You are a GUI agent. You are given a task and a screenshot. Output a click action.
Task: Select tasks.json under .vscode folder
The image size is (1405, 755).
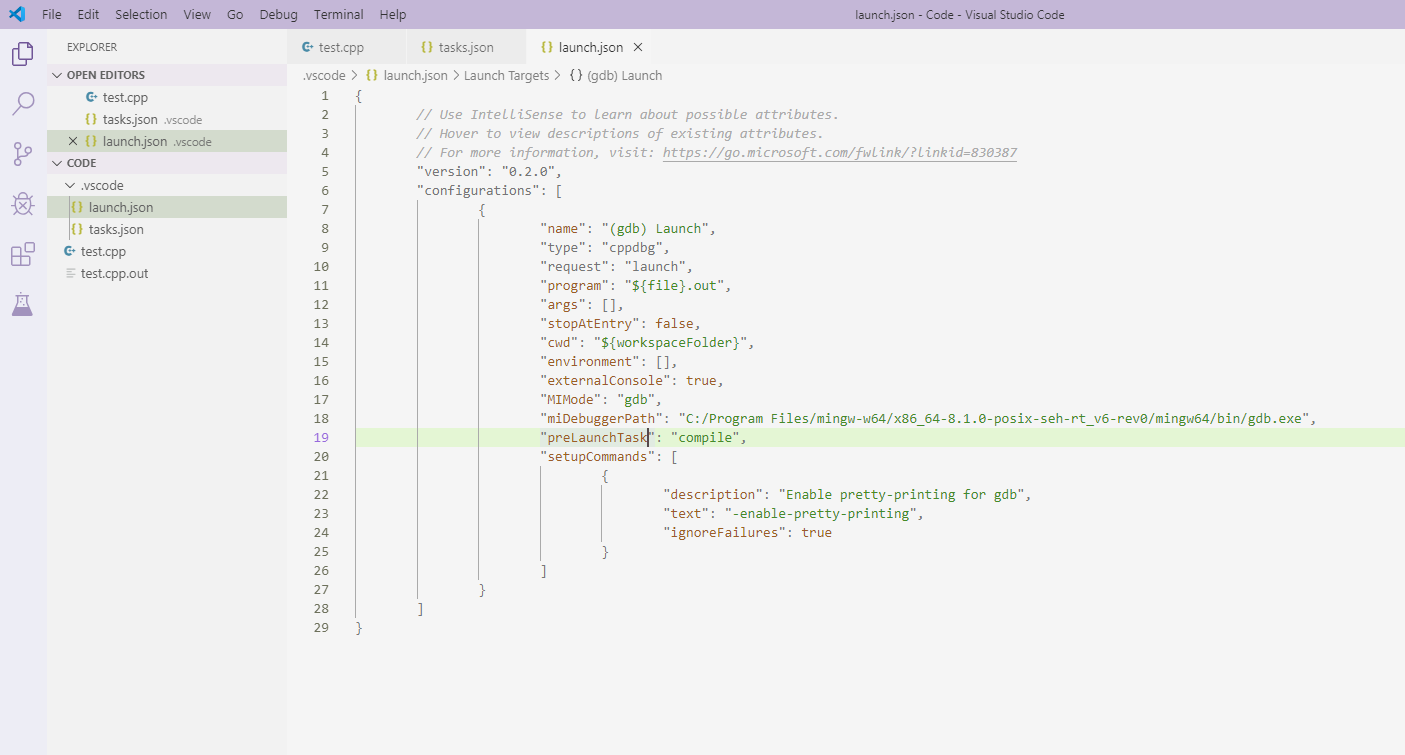click(167, 229)
